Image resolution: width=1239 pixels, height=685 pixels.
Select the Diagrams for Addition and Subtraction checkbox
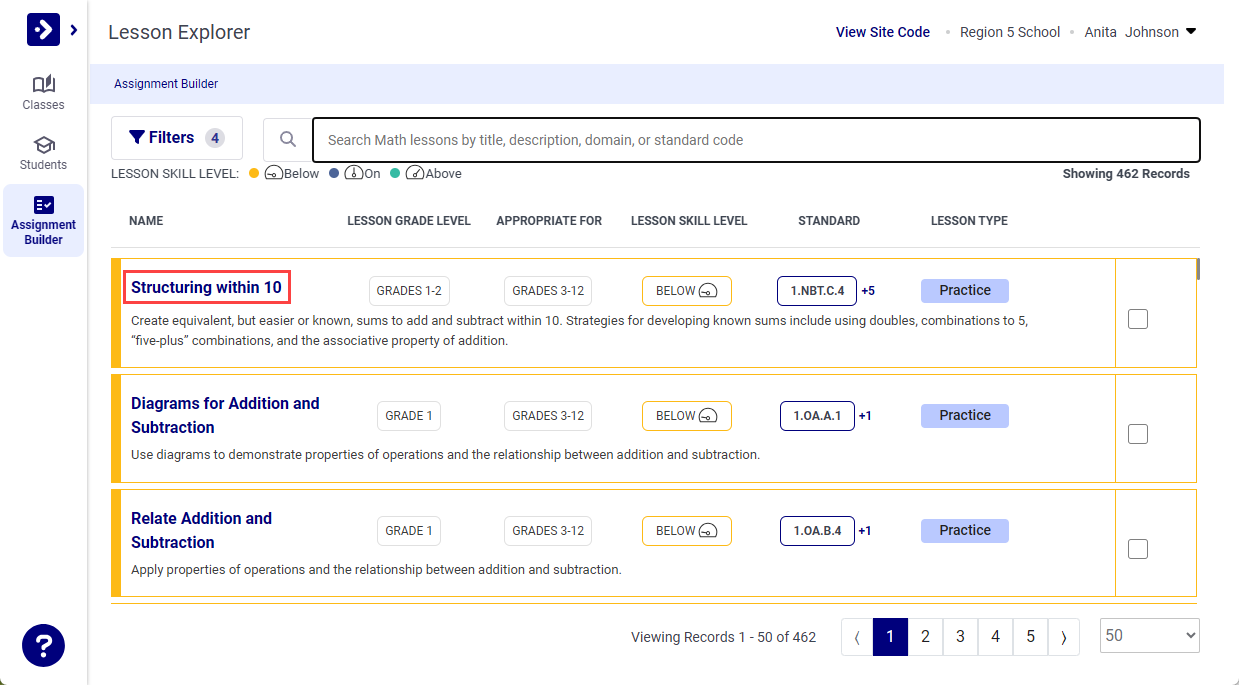click(x=1138, y=433)
